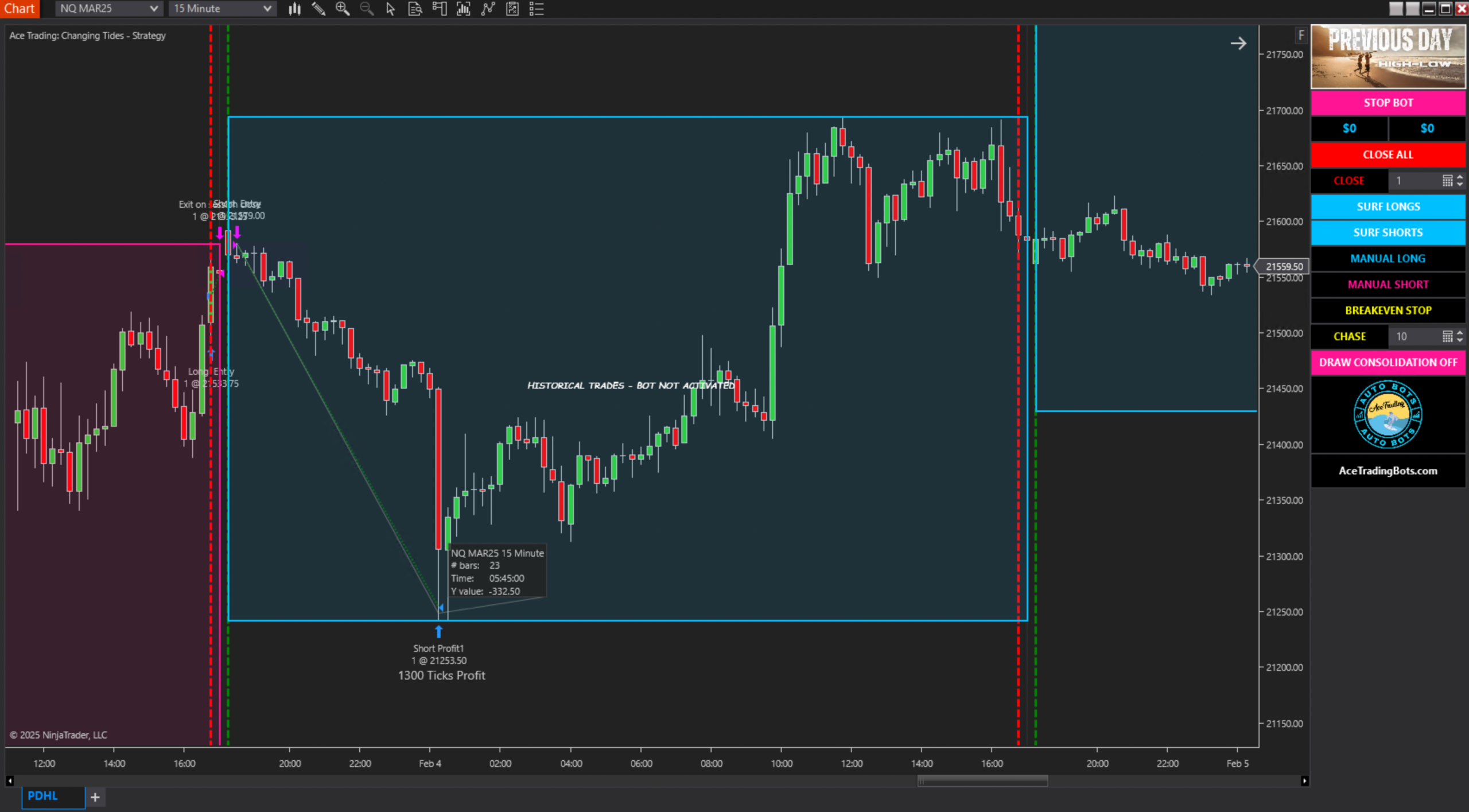Open the NQ MAR25 instrument dropdown
The width and height of the screenshot is (1469, 812).
click(108, 9)
